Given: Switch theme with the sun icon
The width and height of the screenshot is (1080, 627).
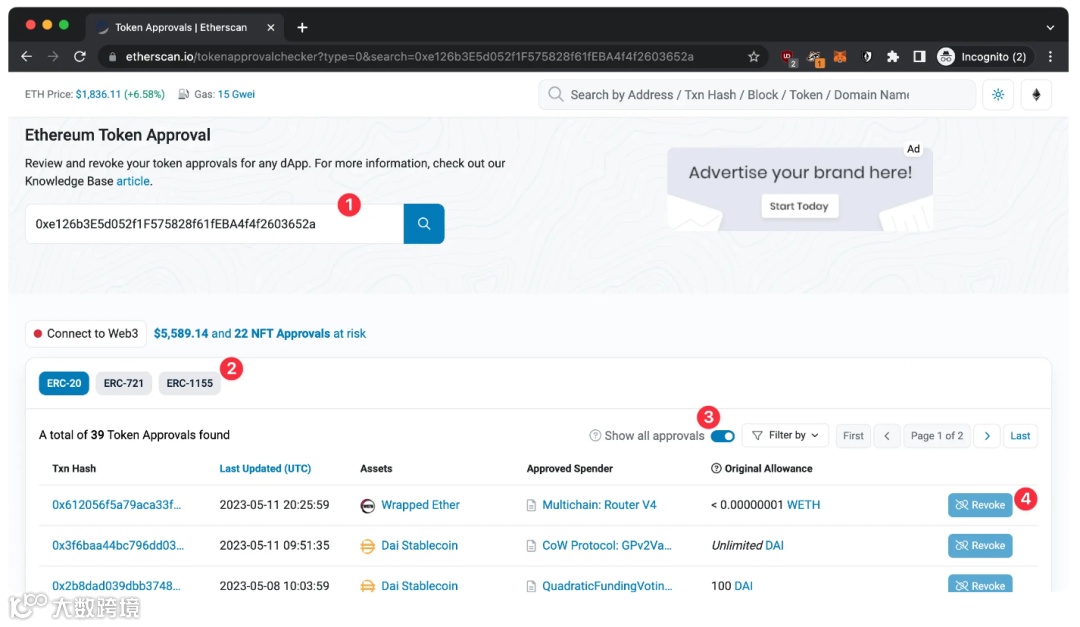Looking at the screenshot, I should coord(998,95).
